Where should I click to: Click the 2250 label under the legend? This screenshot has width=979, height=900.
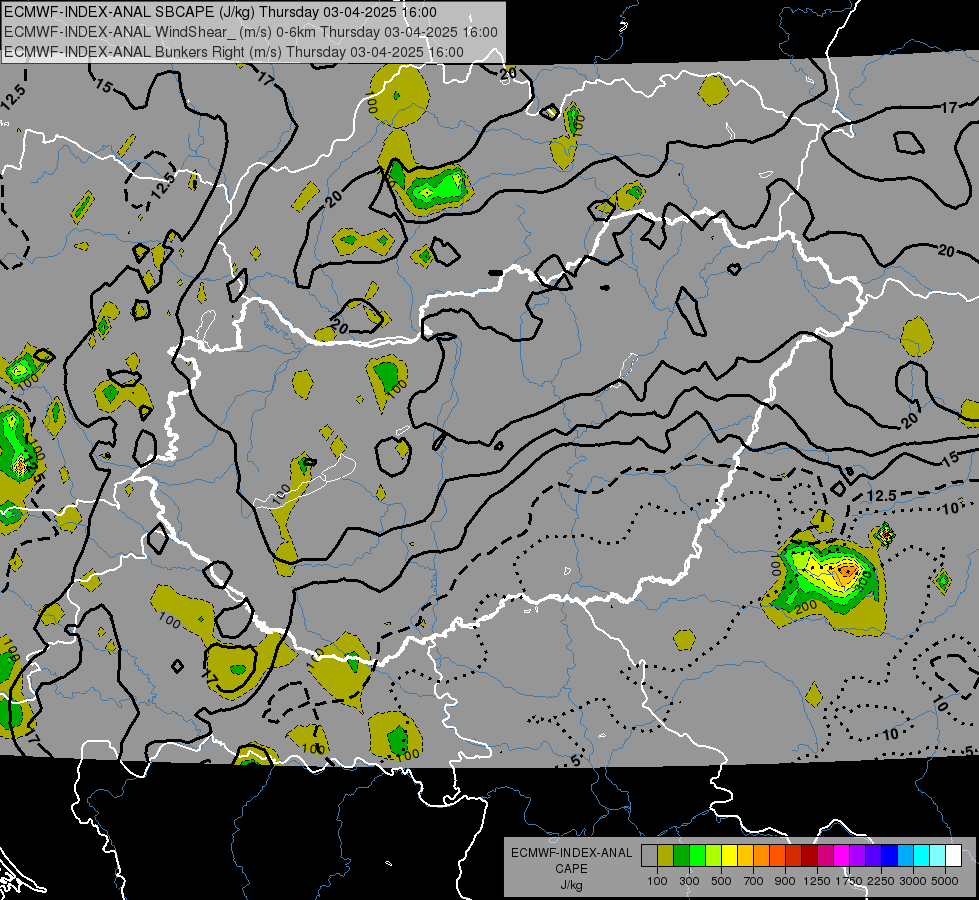[880, 881]
